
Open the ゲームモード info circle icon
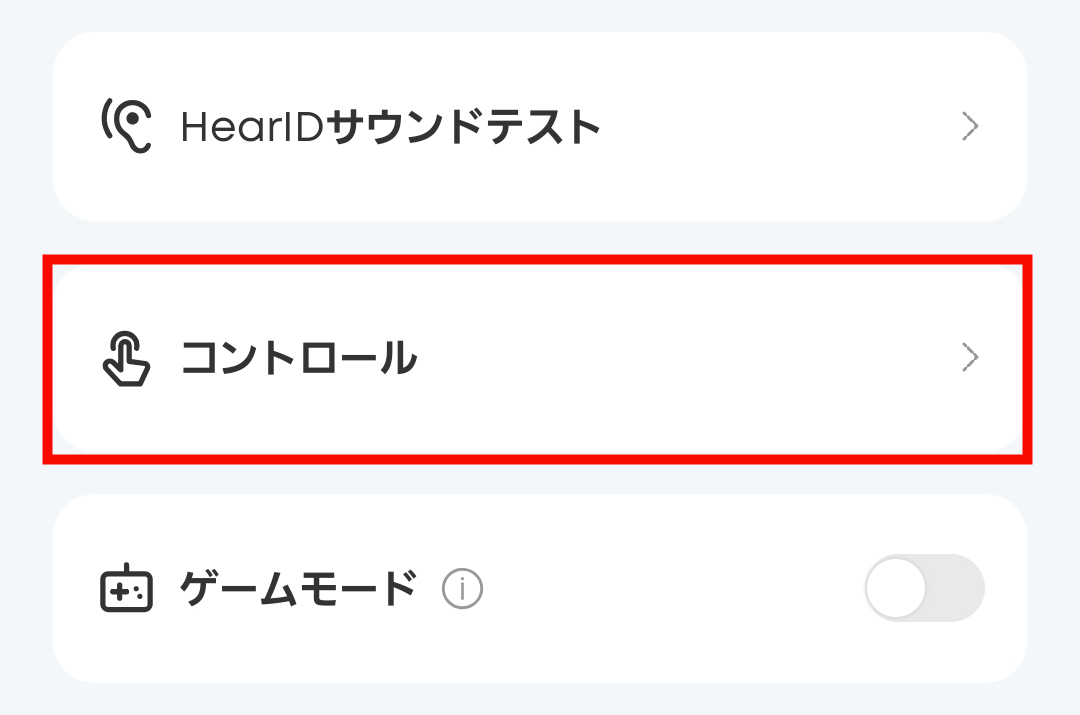tap(462, 588)
